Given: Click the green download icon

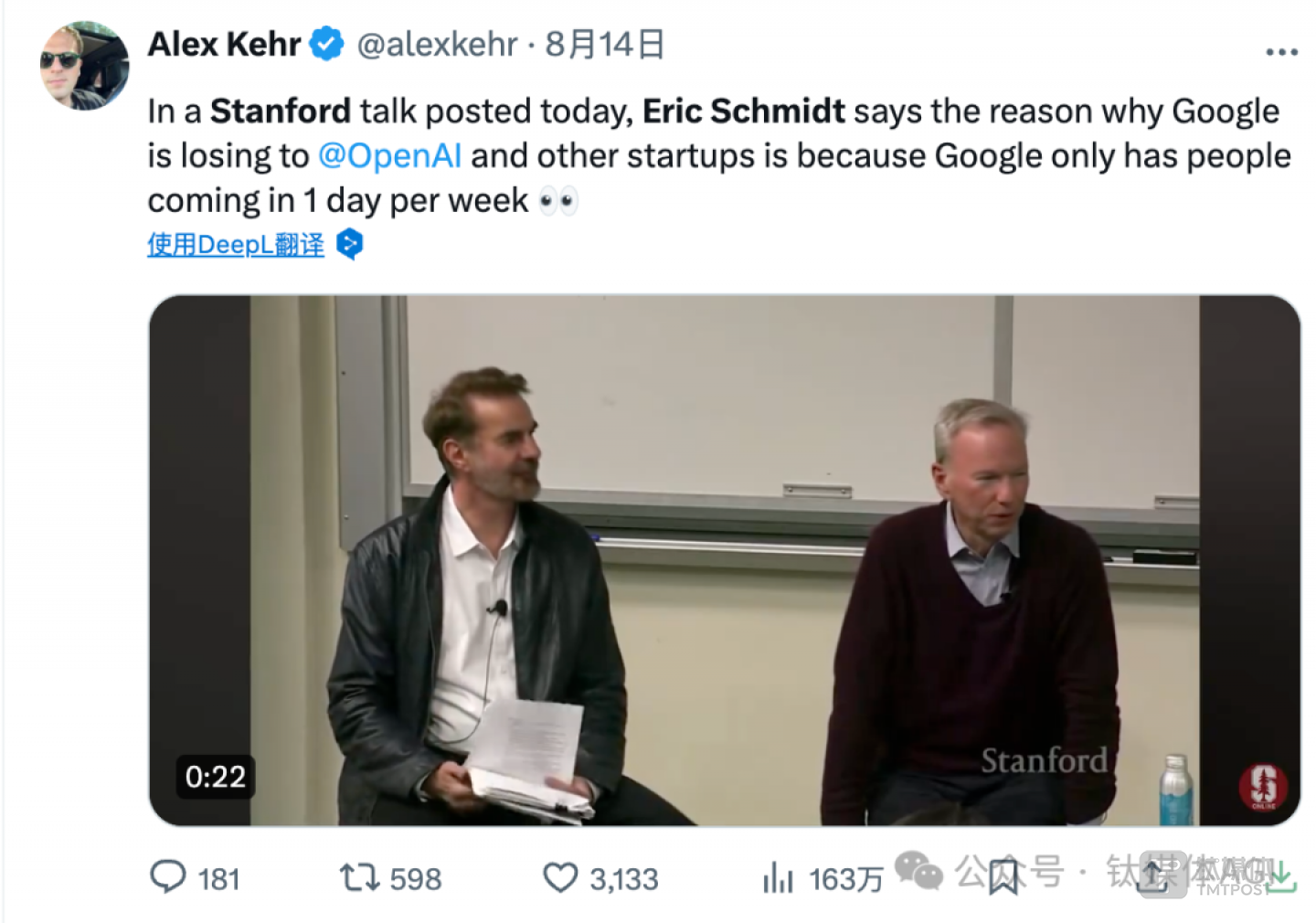Looking at the screenshot, I should pos(1281,877).
